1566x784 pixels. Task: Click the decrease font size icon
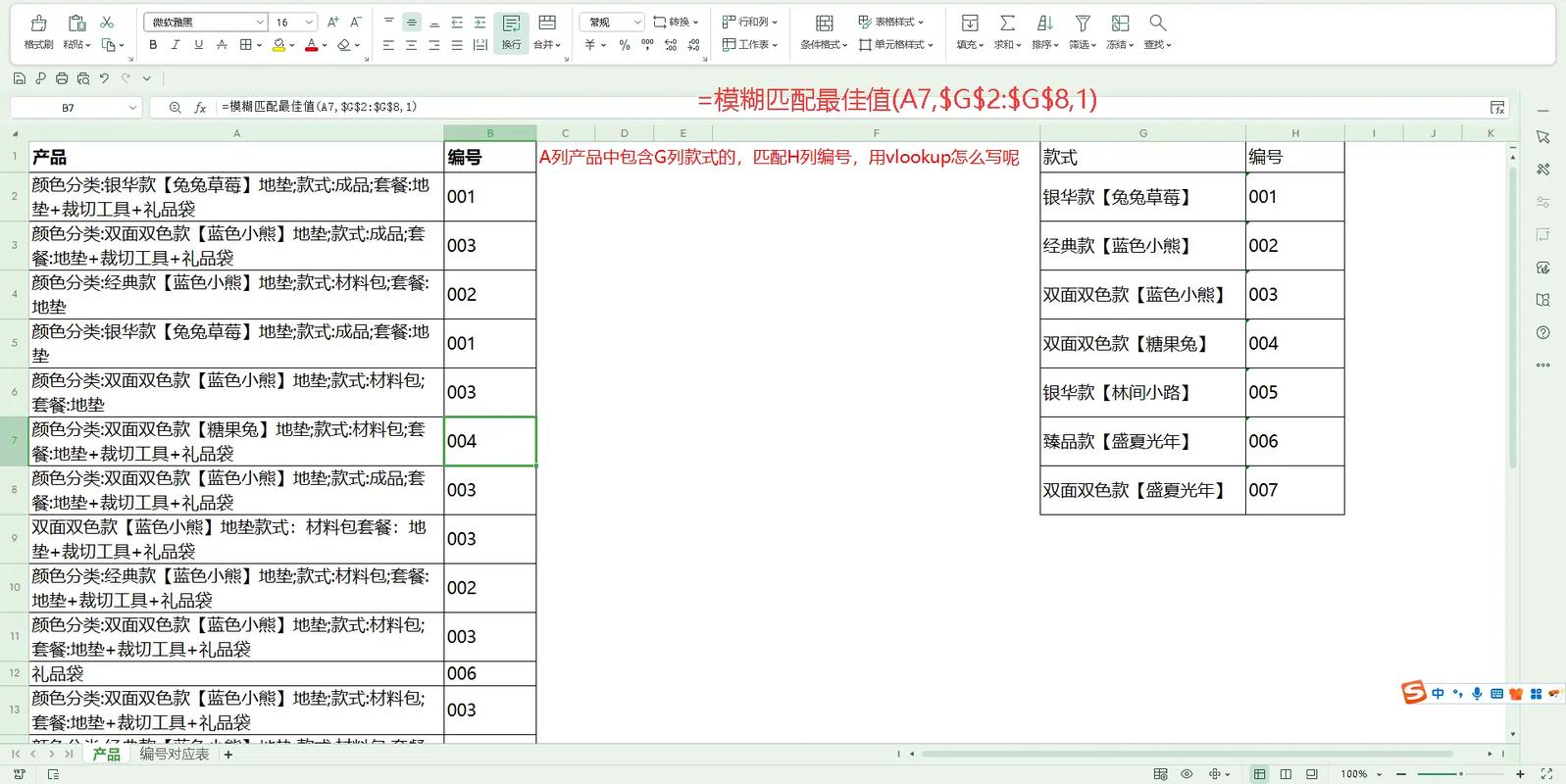356,22
